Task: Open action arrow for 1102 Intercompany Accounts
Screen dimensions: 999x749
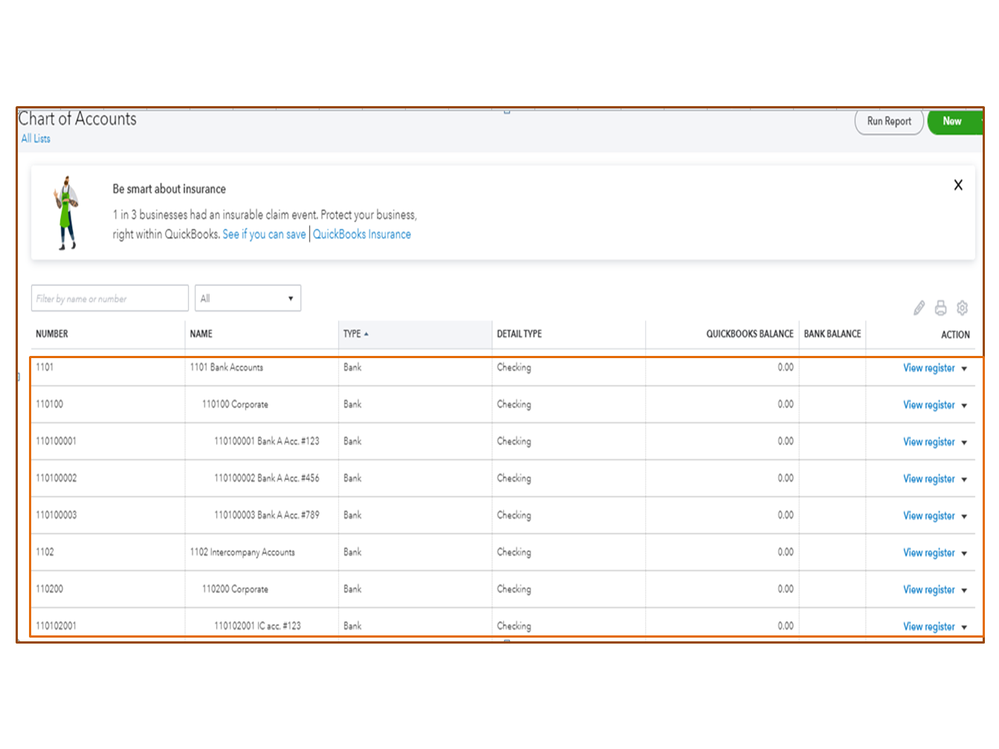Action: (964, 554)
